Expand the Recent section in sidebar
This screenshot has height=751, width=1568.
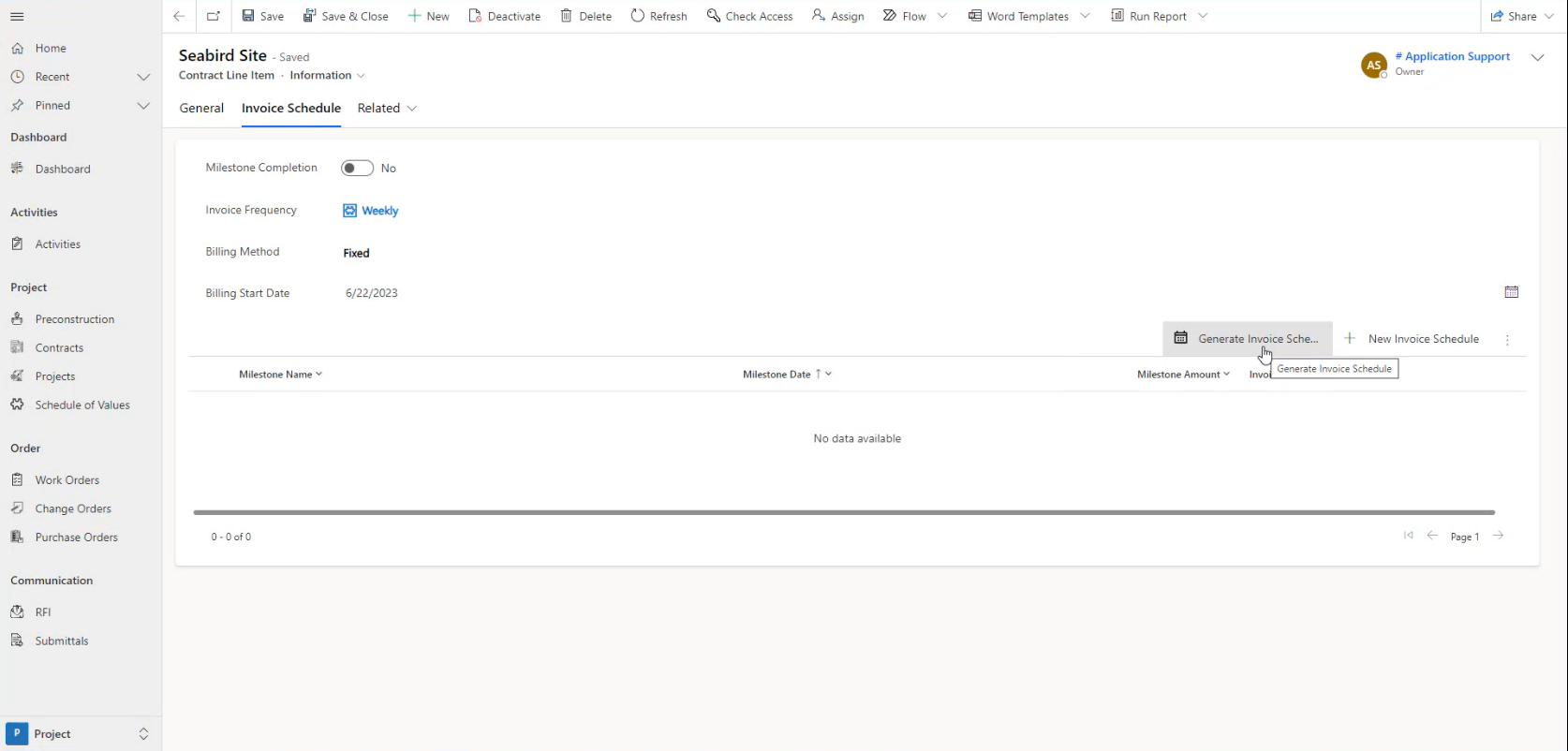(143, 77)
